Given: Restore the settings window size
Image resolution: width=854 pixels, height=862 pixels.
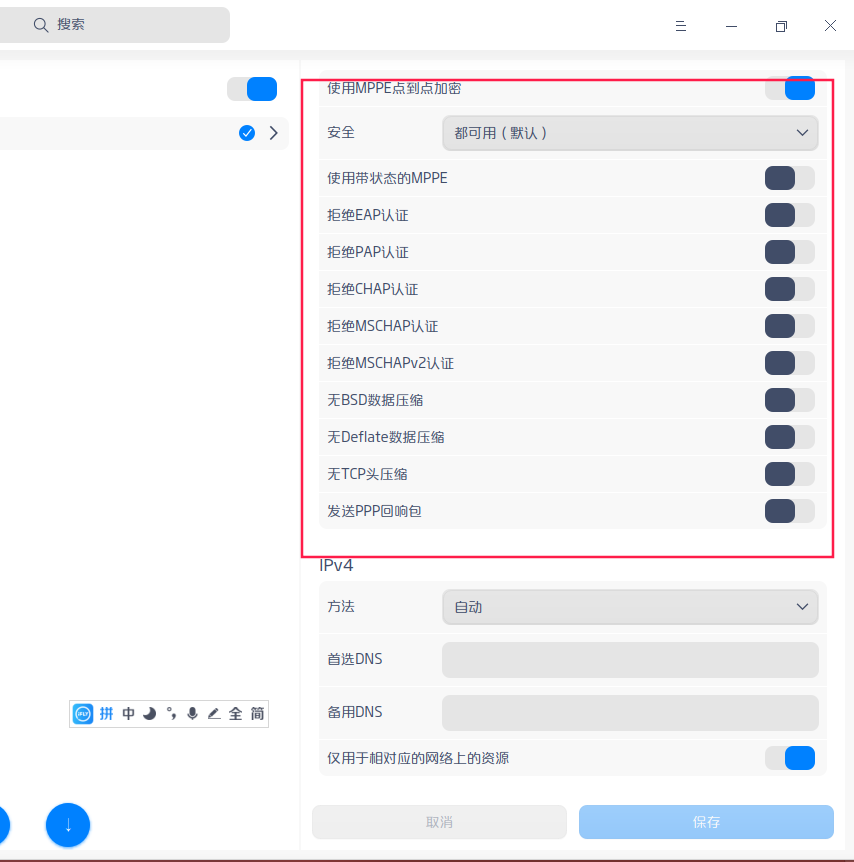Looking at the screenshot, I should coord(781,26).
